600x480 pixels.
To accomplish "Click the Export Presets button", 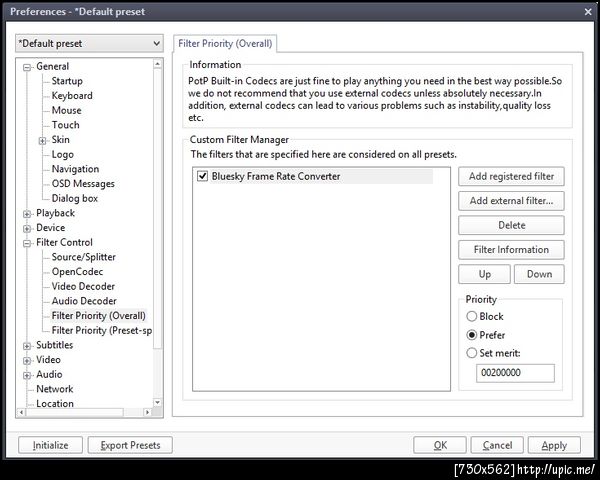I will click(130, 445).
